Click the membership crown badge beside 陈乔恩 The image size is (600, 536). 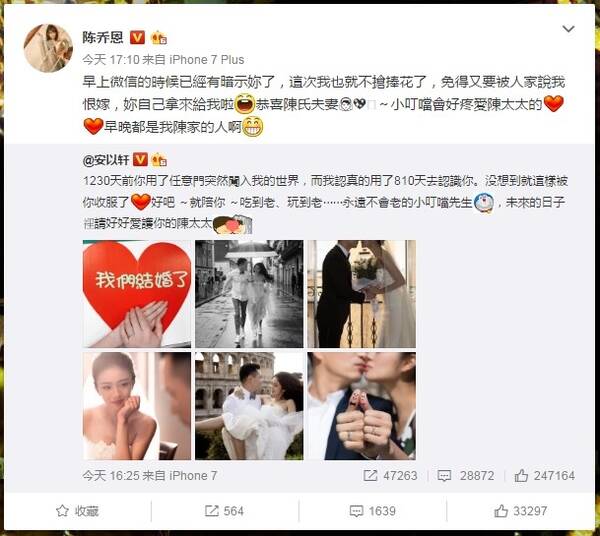159,38
